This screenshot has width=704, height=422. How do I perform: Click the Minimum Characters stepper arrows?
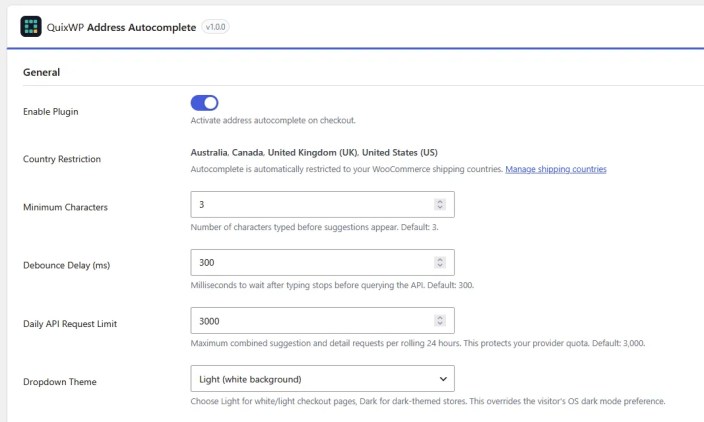[x=440, y=204]
